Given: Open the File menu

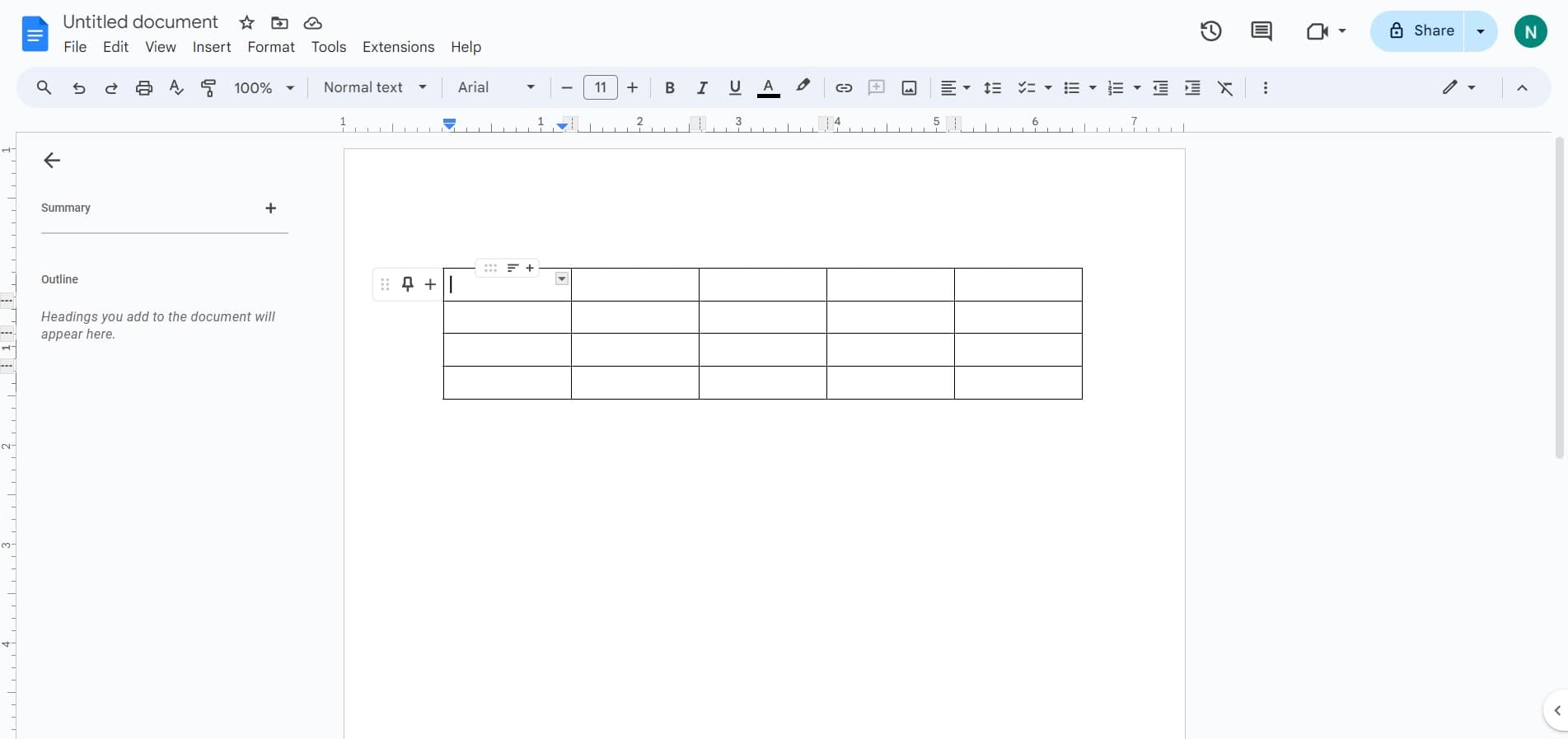Looking at the screenshot, I should click(x=75, y=47).
